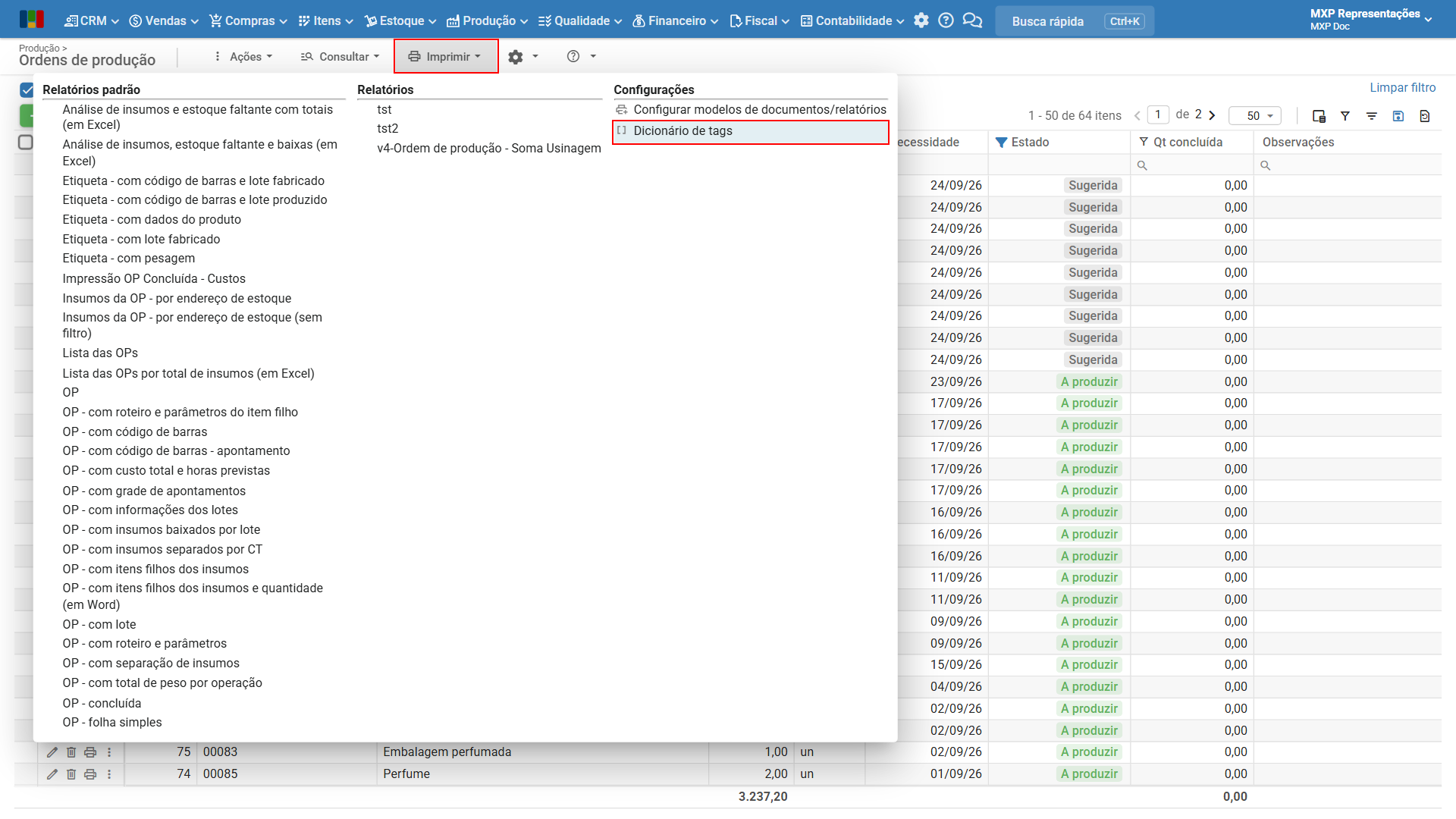Click the edit pencil for order 75
Image resolution: width=1456 pixels, height=819 pixels.
point(52,752)
